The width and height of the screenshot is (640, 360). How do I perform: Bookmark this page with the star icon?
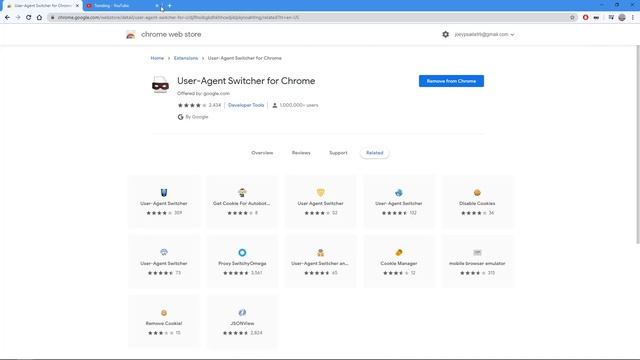pos(572,18)
